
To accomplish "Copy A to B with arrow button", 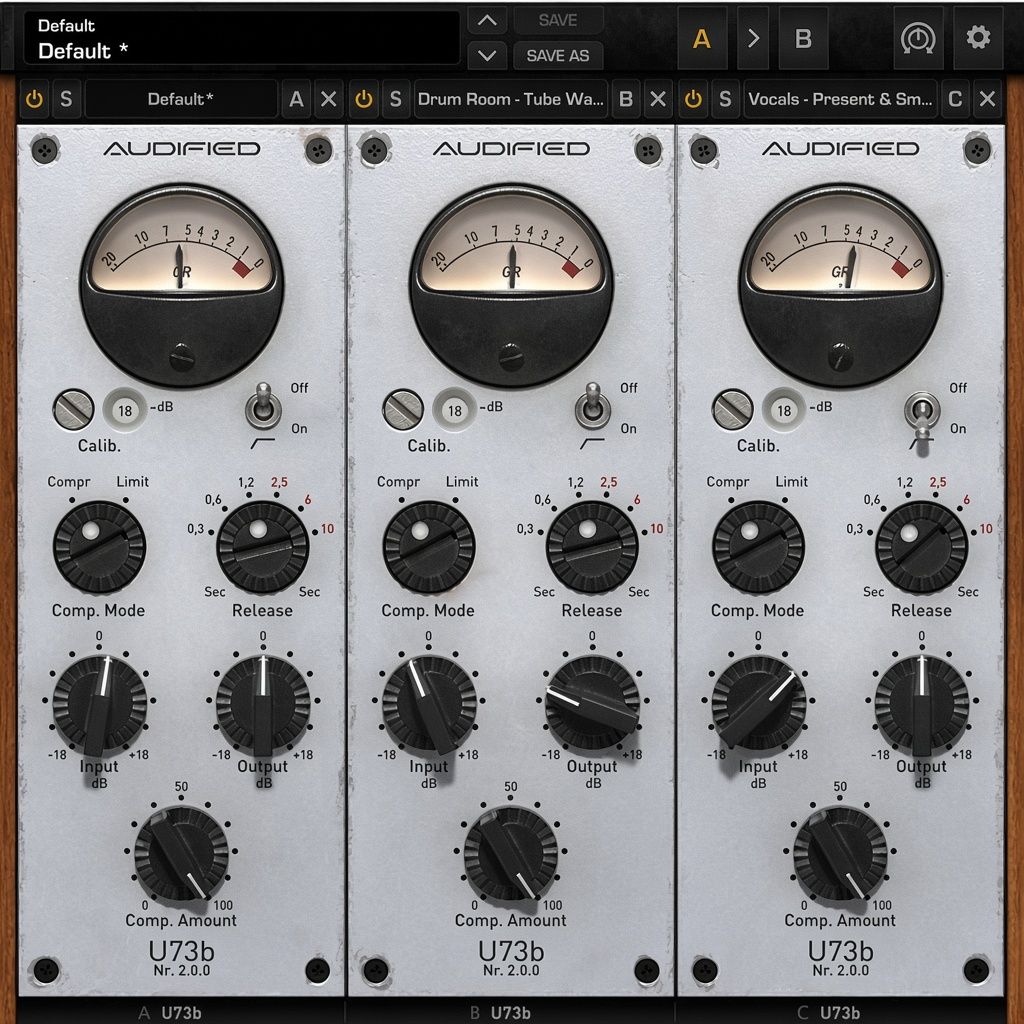I will coord(753,39).
